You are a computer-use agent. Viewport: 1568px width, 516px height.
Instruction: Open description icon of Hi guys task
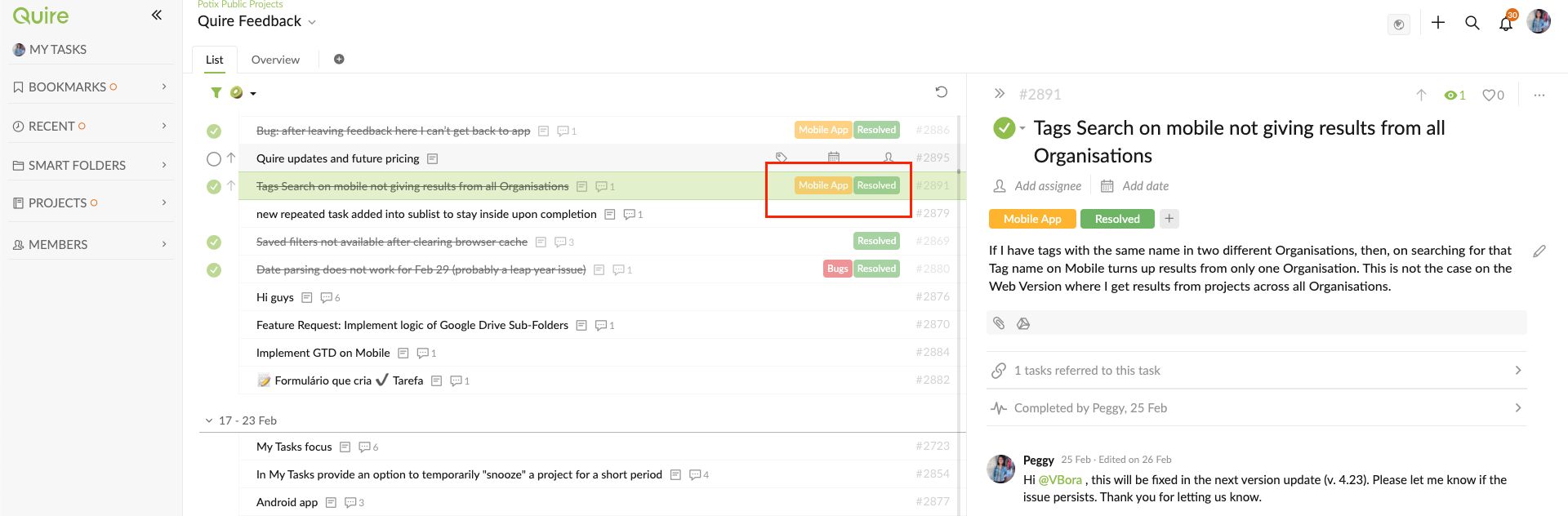tap(307, 297)
